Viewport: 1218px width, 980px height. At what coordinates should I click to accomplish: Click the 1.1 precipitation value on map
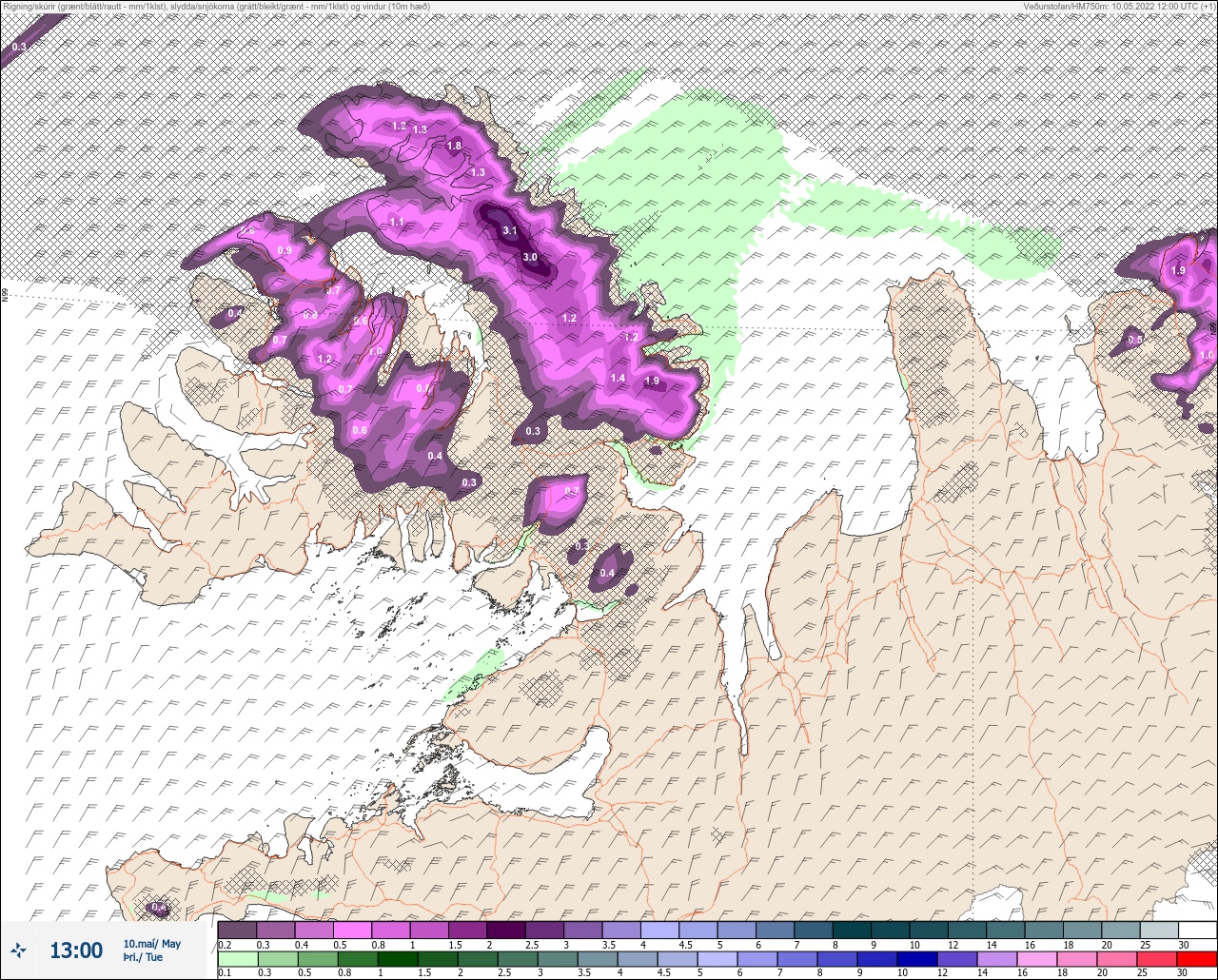[397, 222]
